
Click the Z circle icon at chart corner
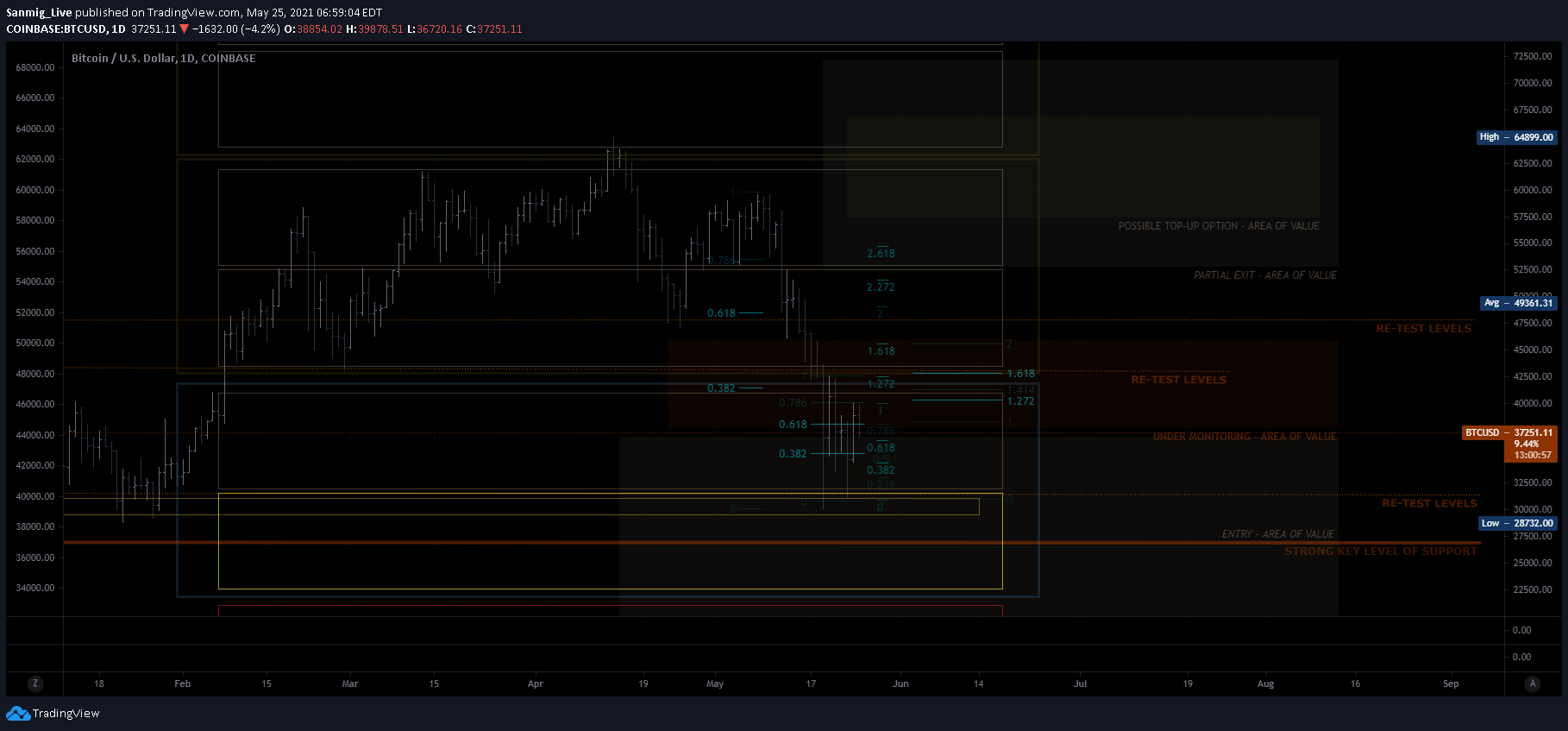tap(35, 683)
